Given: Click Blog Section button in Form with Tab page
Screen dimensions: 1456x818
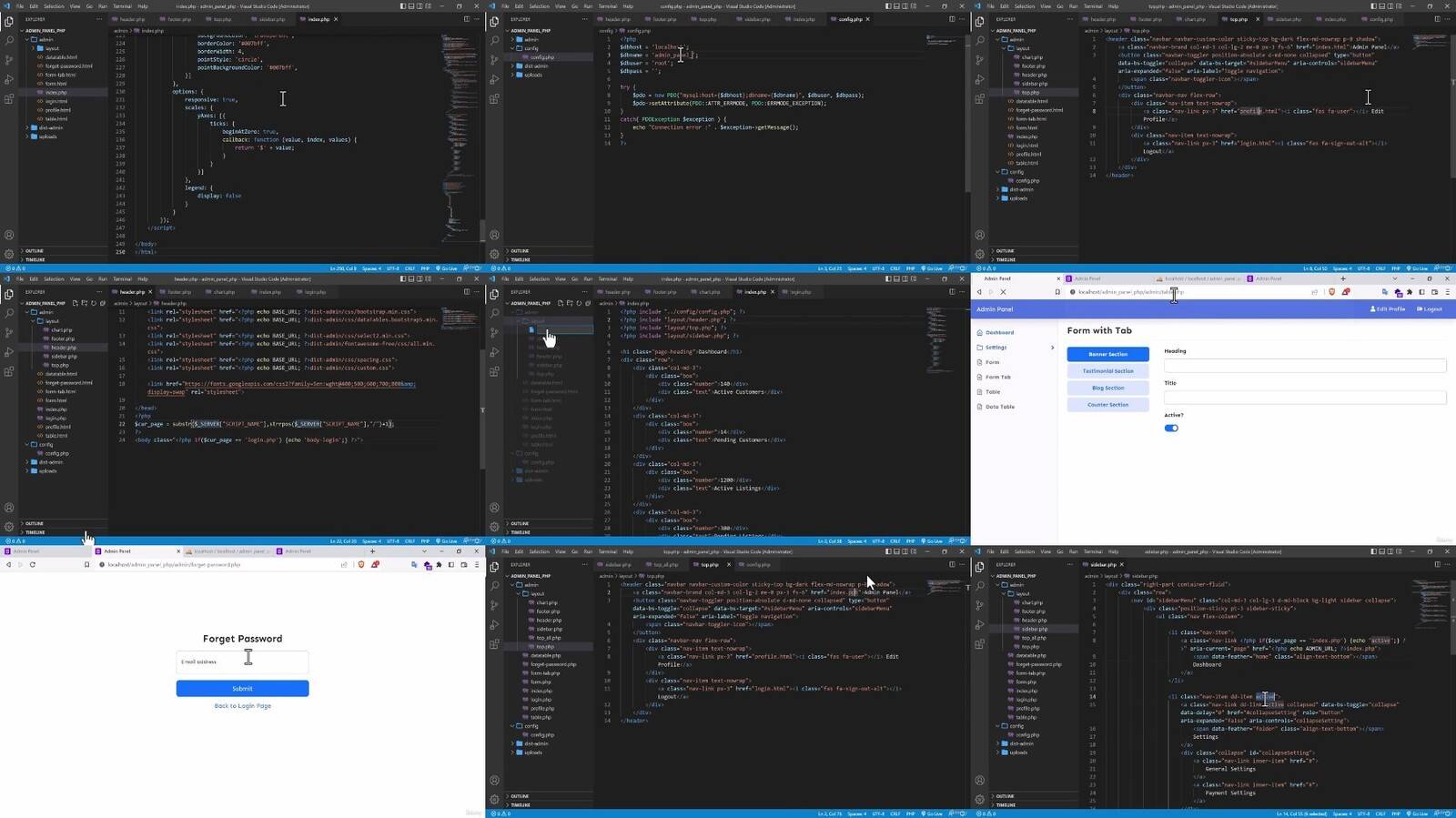Looking at the screenshot, I should coord(1107,388).
